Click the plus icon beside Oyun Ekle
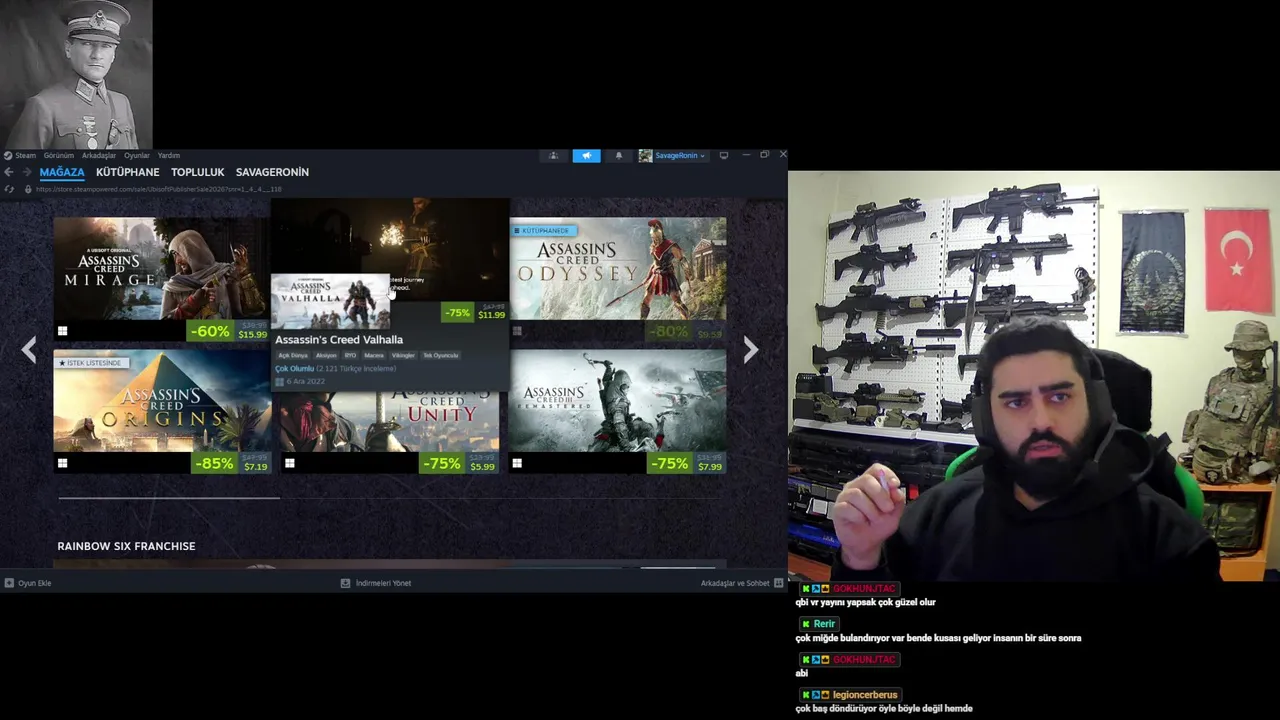 point(9,583)
